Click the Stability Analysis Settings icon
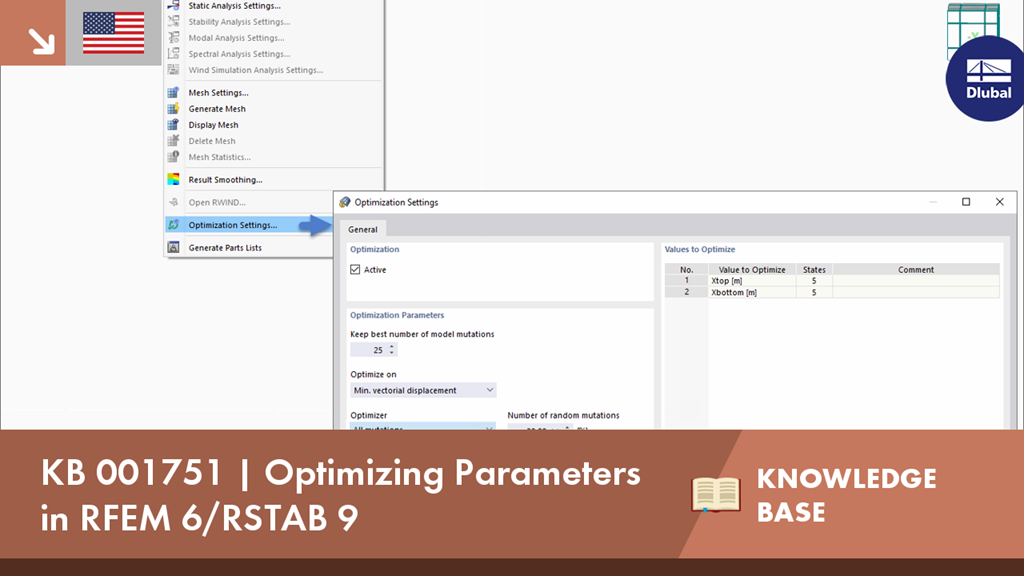This screenshot has width=1024, height=576. point(173,22)
